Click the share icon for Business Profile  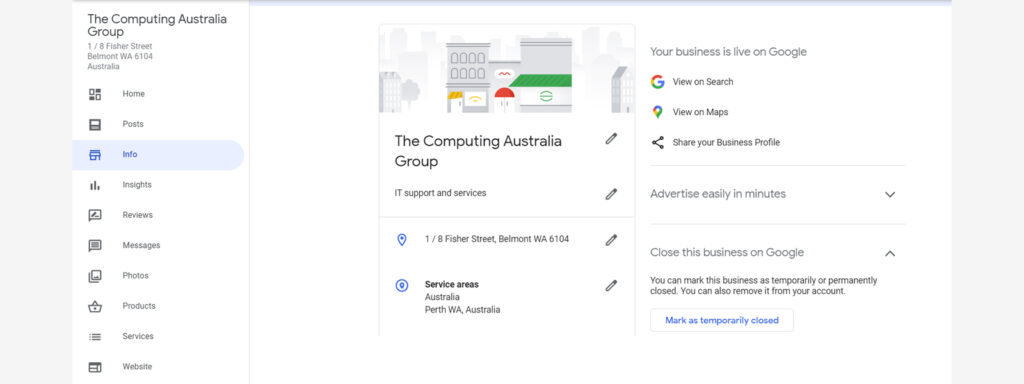pyautogui.click(x=658, y=142)
